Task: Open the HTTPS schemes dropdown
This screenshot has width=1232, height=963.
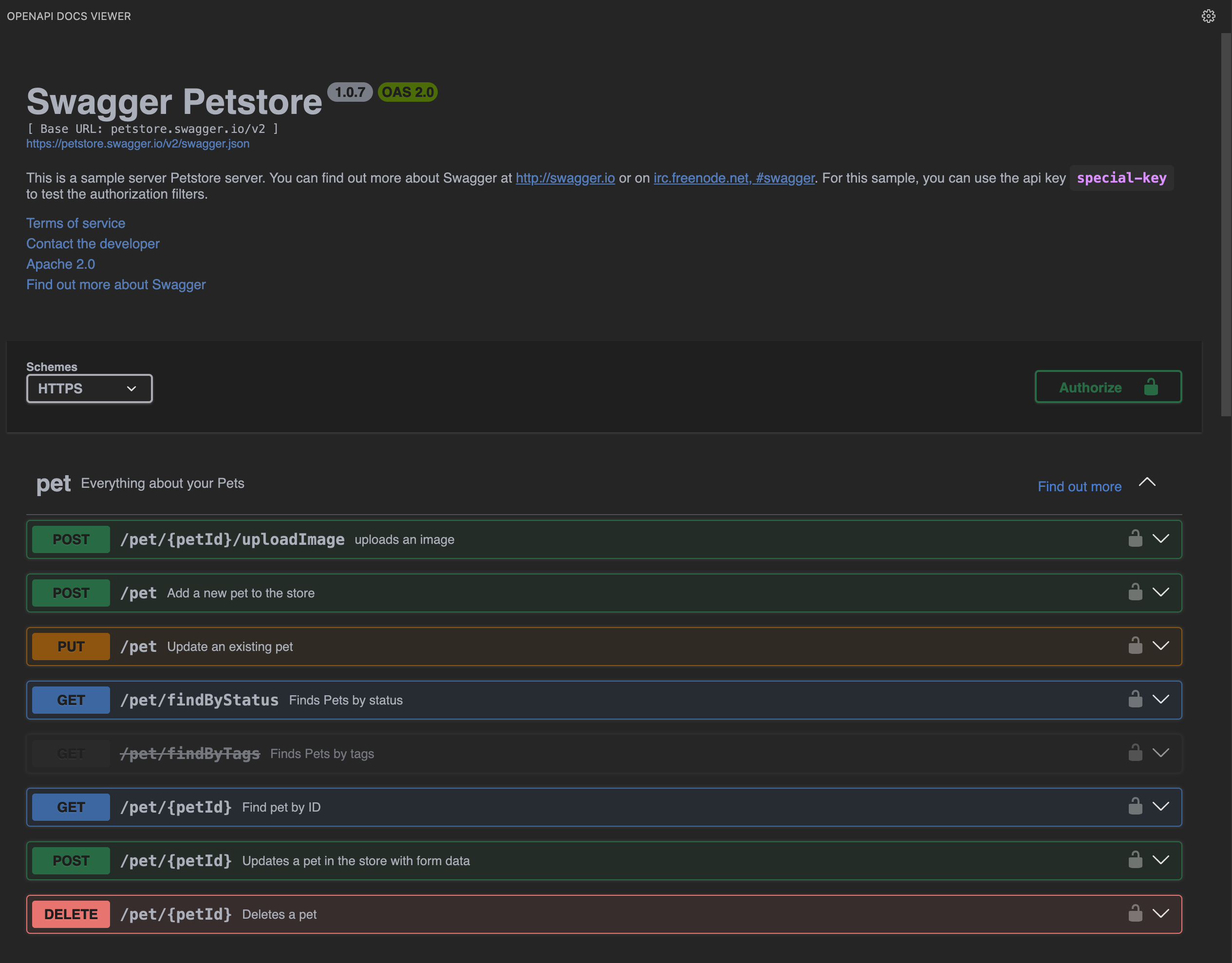Action: coord(89,389)
